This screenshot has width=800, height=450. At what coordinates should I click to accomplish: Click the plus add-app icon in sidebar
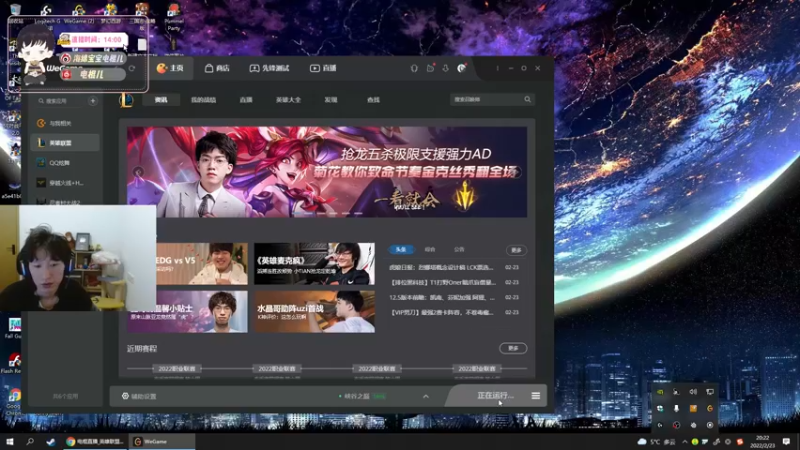click(92, 101)
